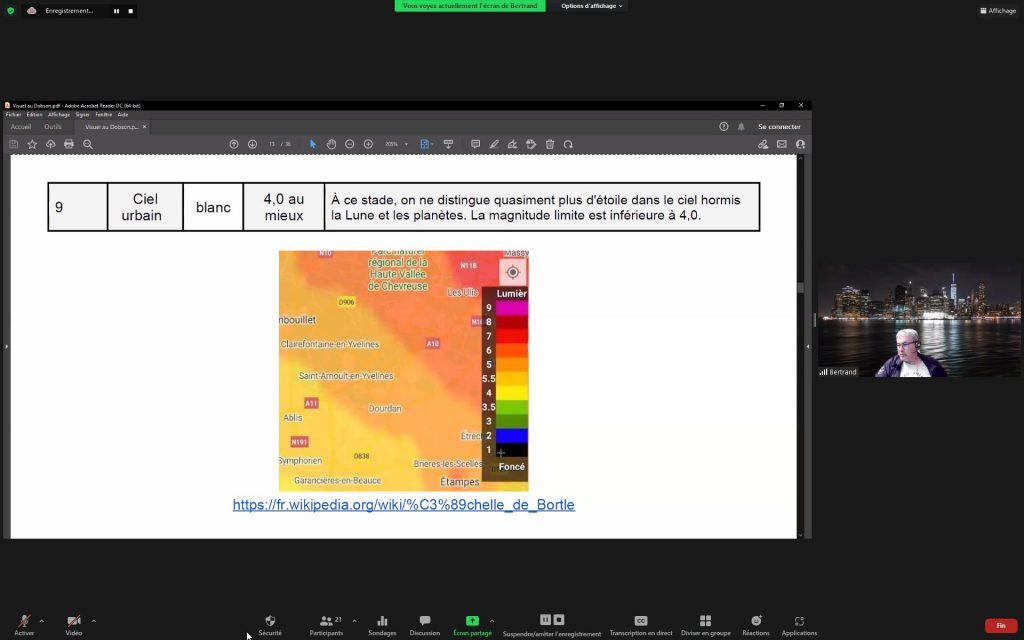Open the Edition menu
This screenshot has width=1024, height=640.
coord(35,115)
